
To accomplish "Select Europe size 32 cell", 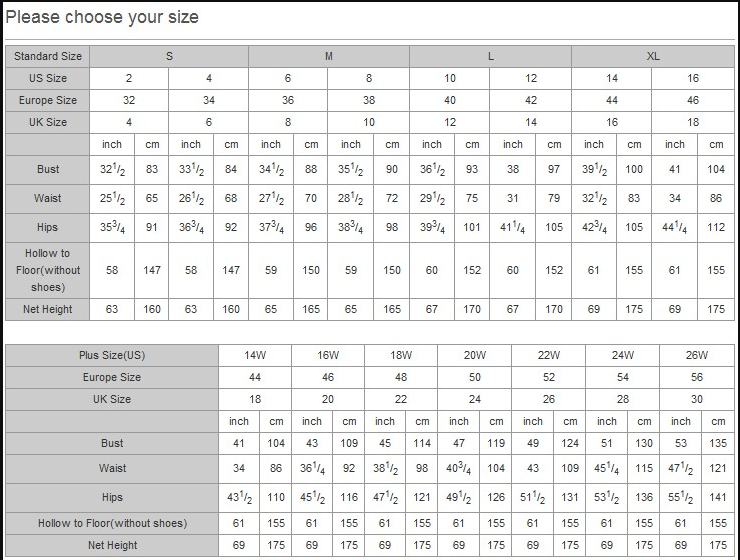I will (x=129, y=100).
